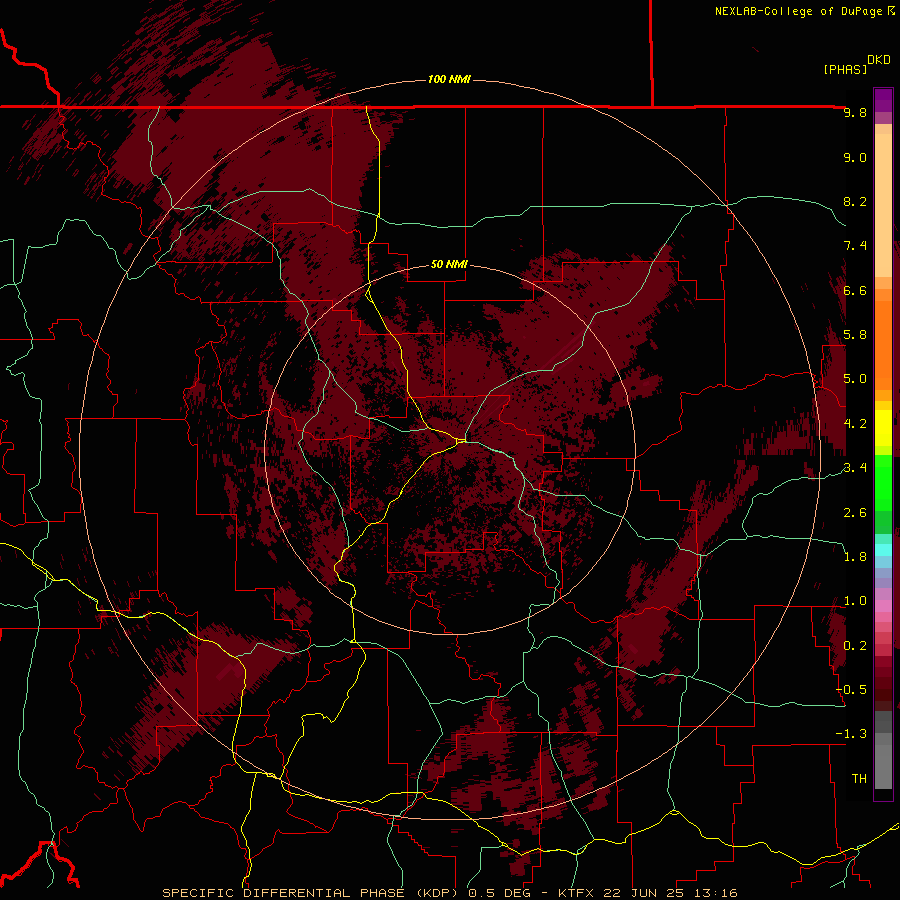Click the 6.6 value on the color scale

[x=855, y=290]
